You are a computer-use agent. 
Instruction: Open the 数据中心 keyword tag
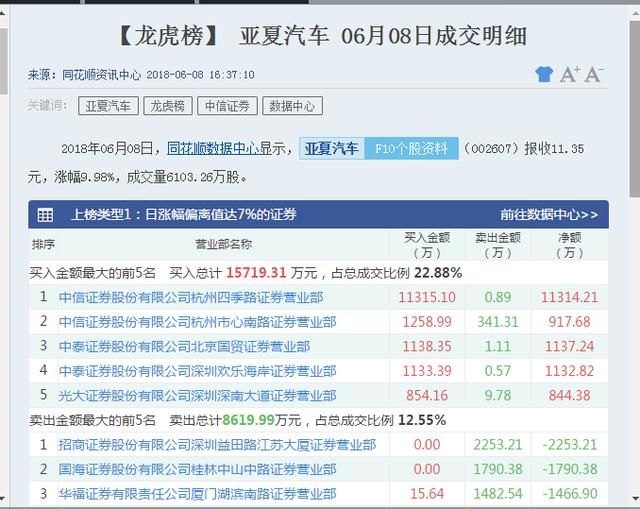(x=292, y=106)
